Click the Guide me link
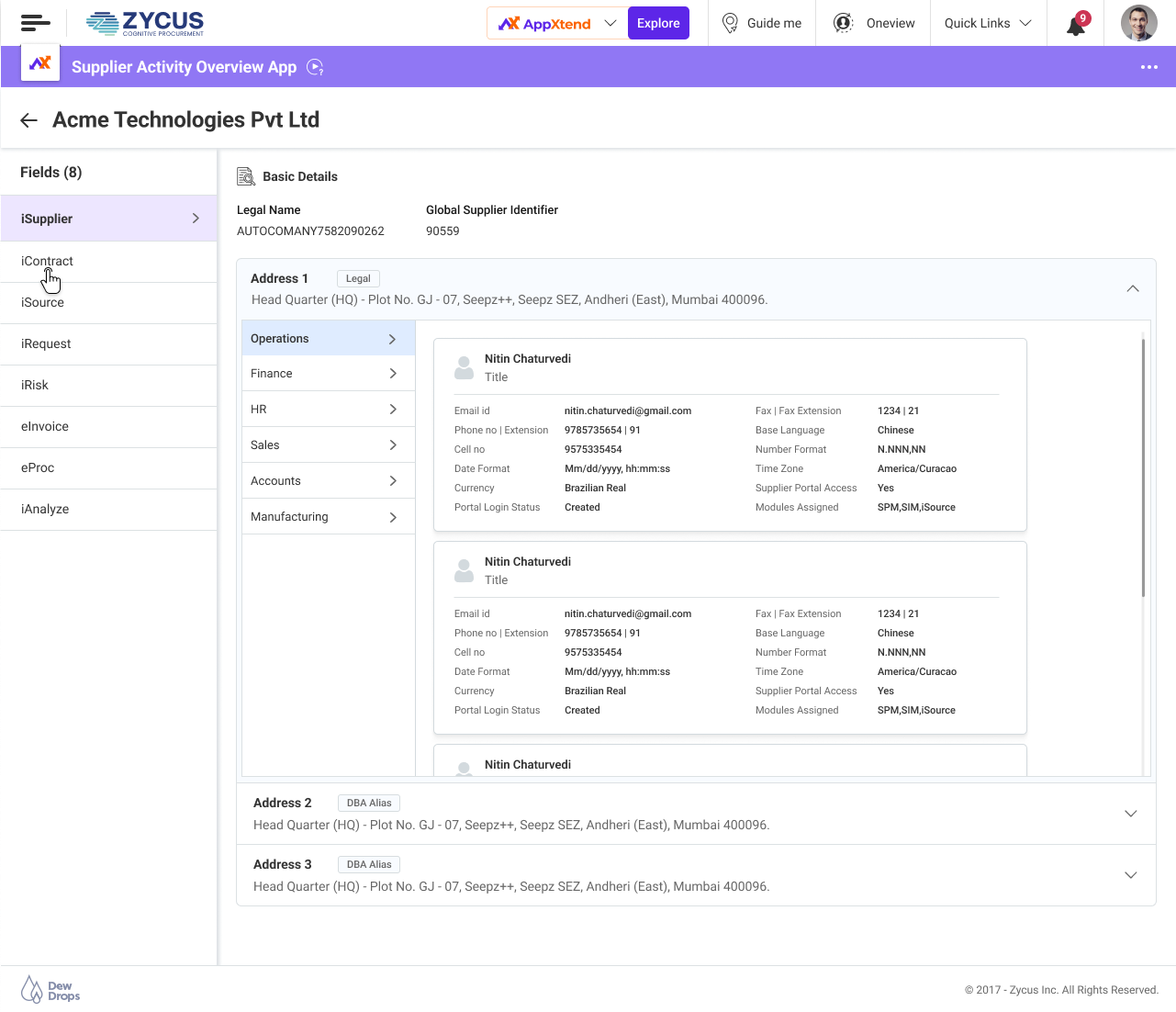 tap(762, 23)
